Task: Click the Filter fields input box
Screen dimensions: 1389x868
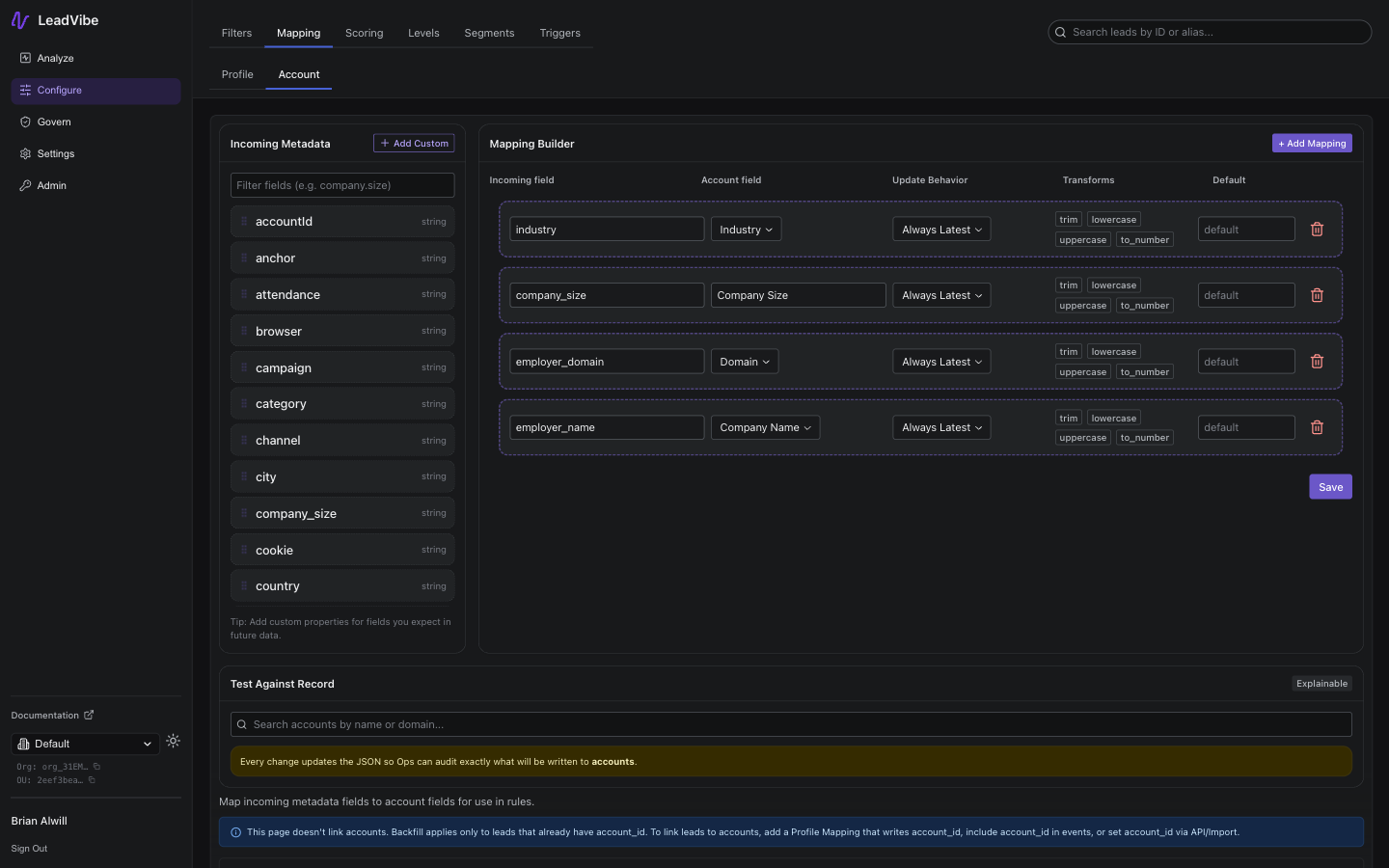Action: point(342,185)
